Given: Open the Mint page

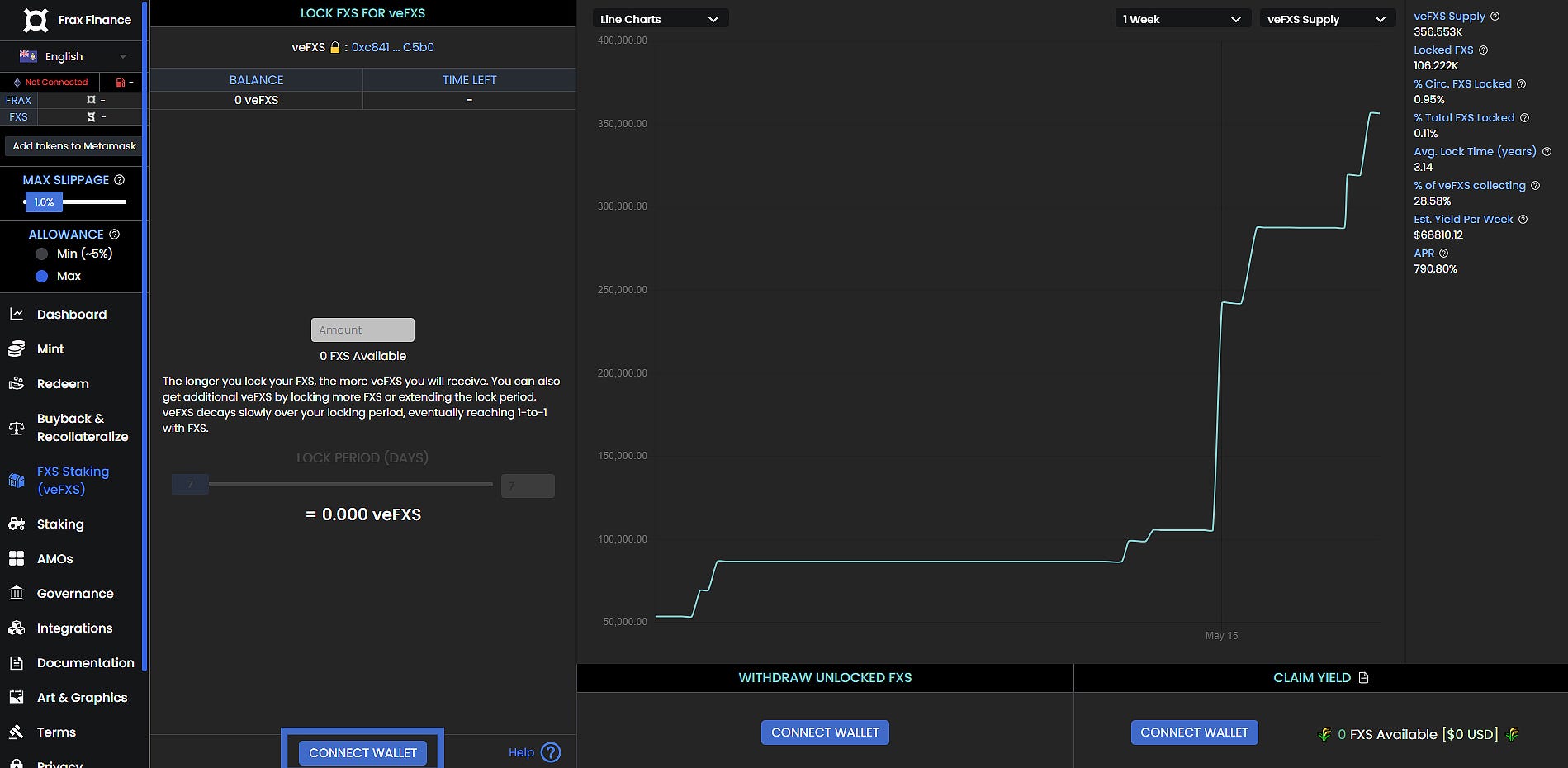Looking at the screenshot, I should pos(50,349).
